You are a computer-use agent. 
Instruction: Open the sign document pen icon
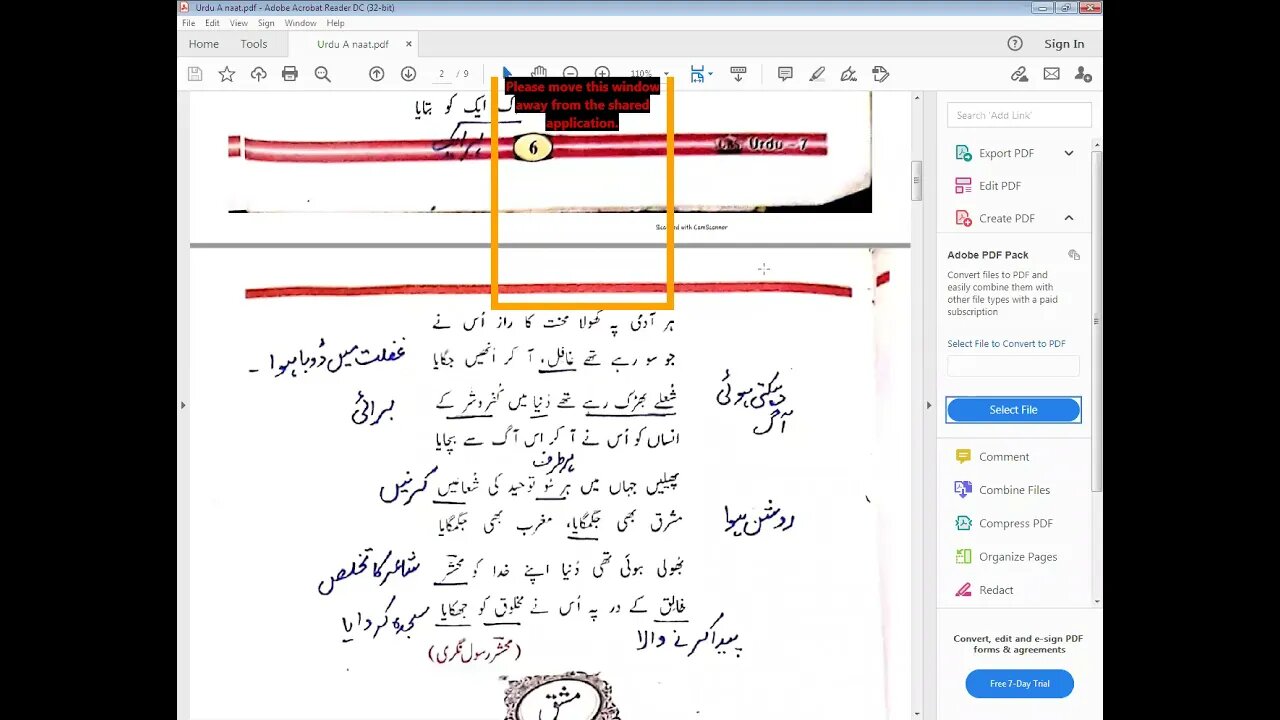point(849,74)
